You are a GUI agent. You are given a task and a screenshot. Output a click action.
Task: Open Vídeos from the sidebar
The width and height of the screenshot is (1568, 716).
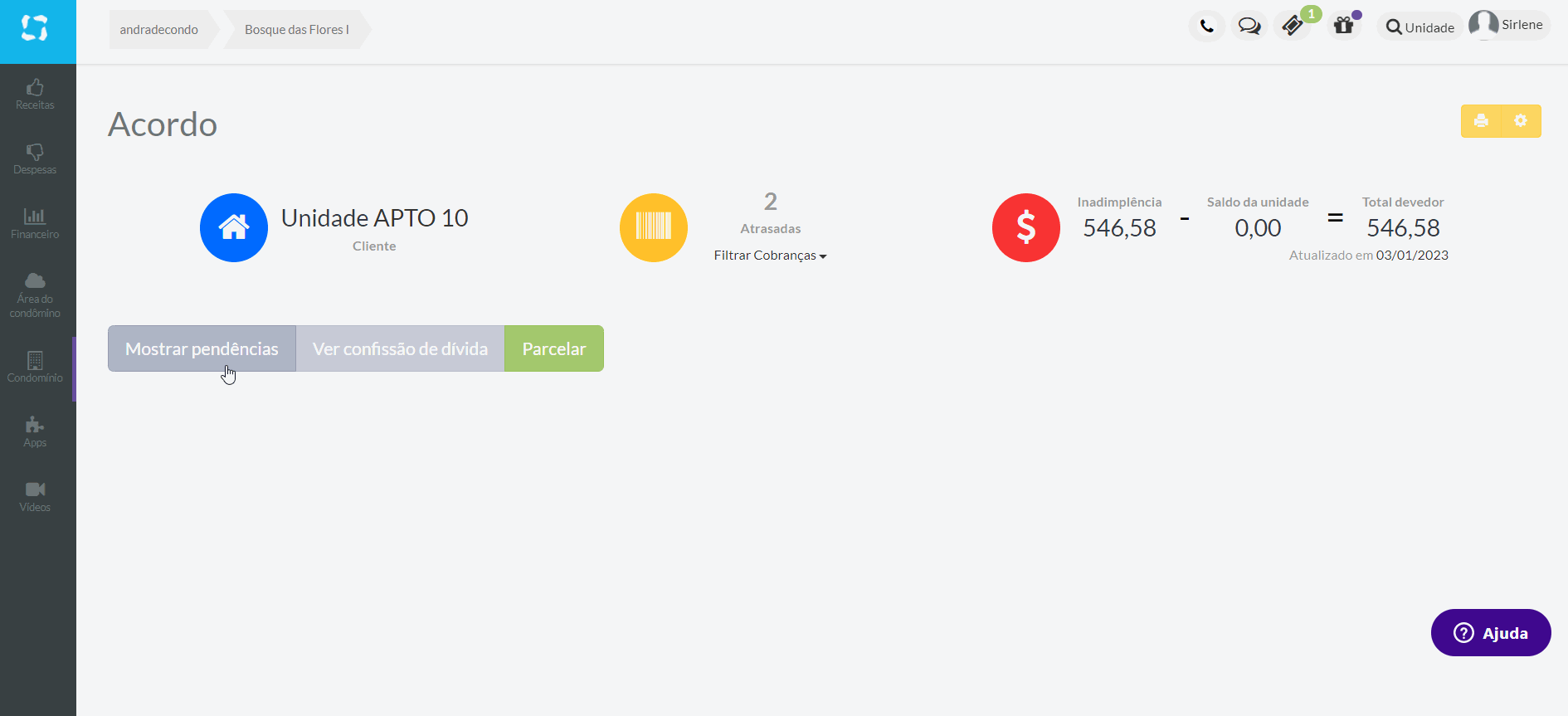click(35, 497)
